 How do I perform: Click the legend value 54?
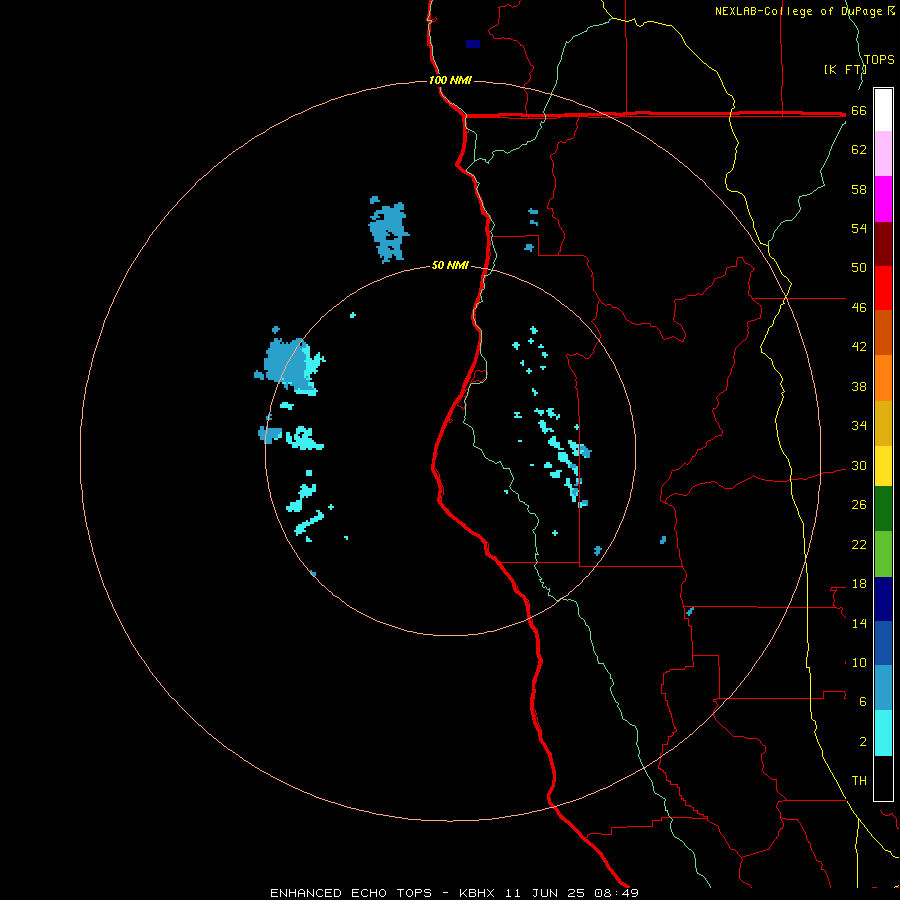tap(859, 228)
